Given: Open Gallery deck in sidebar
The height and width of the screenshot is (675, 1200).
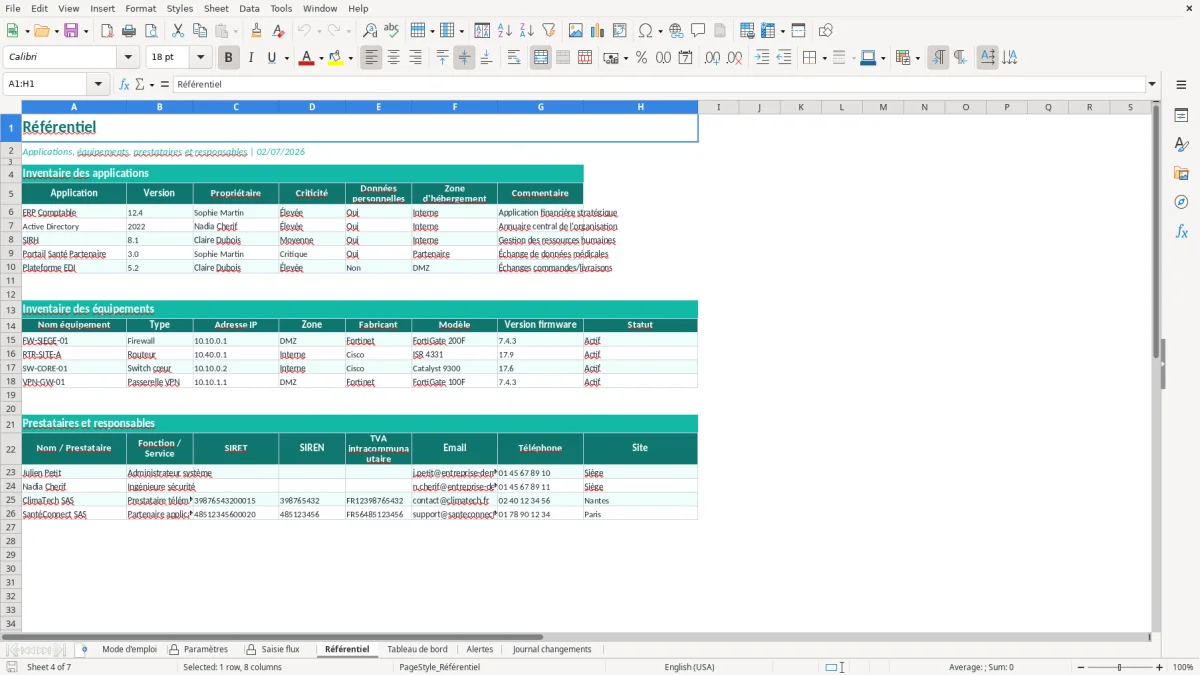Looking at the screenshot, I should 1181,174.
